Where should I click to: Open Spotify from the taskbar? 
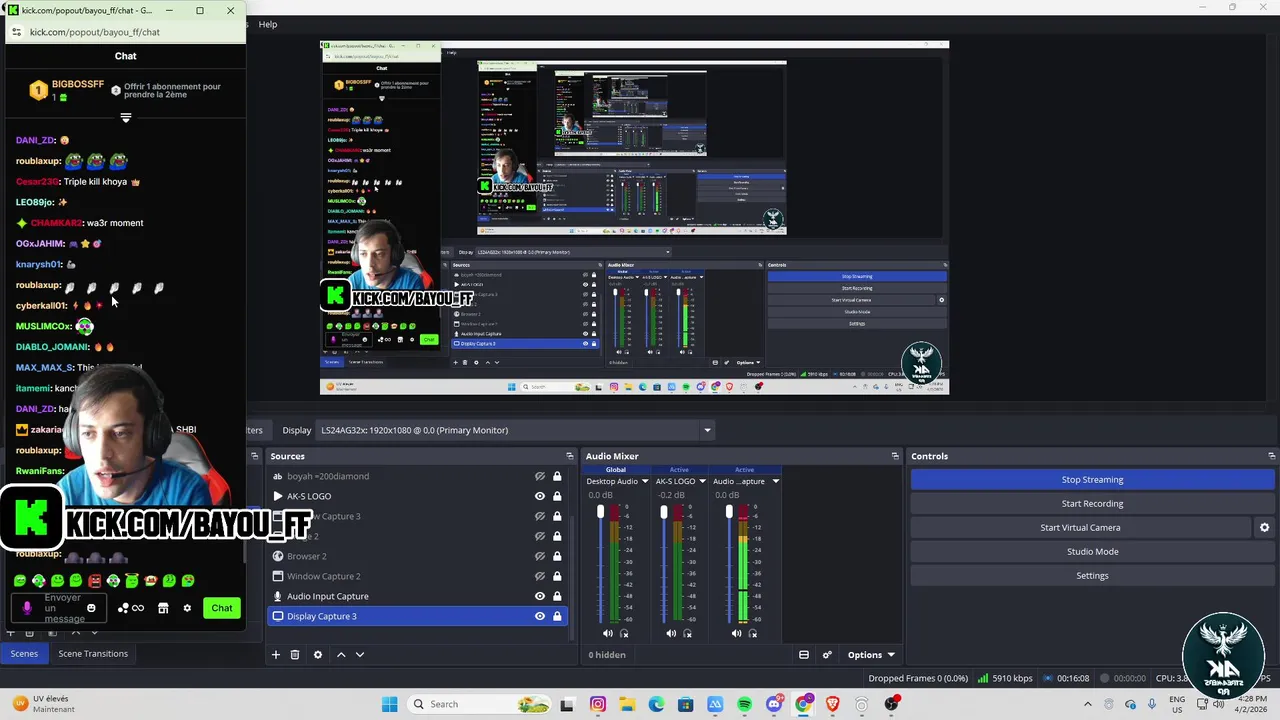(x=744, y=704)
